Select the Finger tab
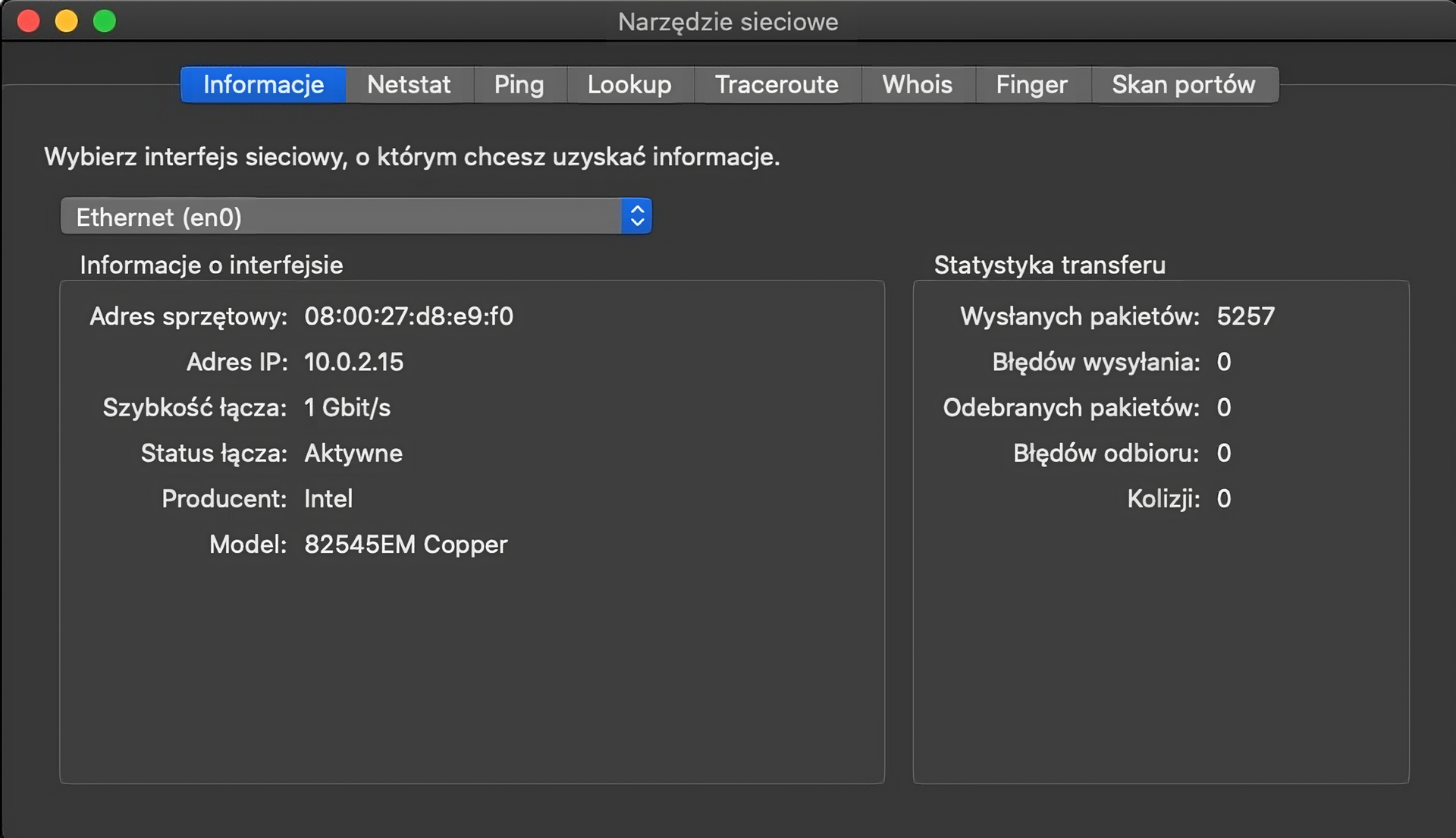Screen dimensions: 1456x838 pos(1031,84)
